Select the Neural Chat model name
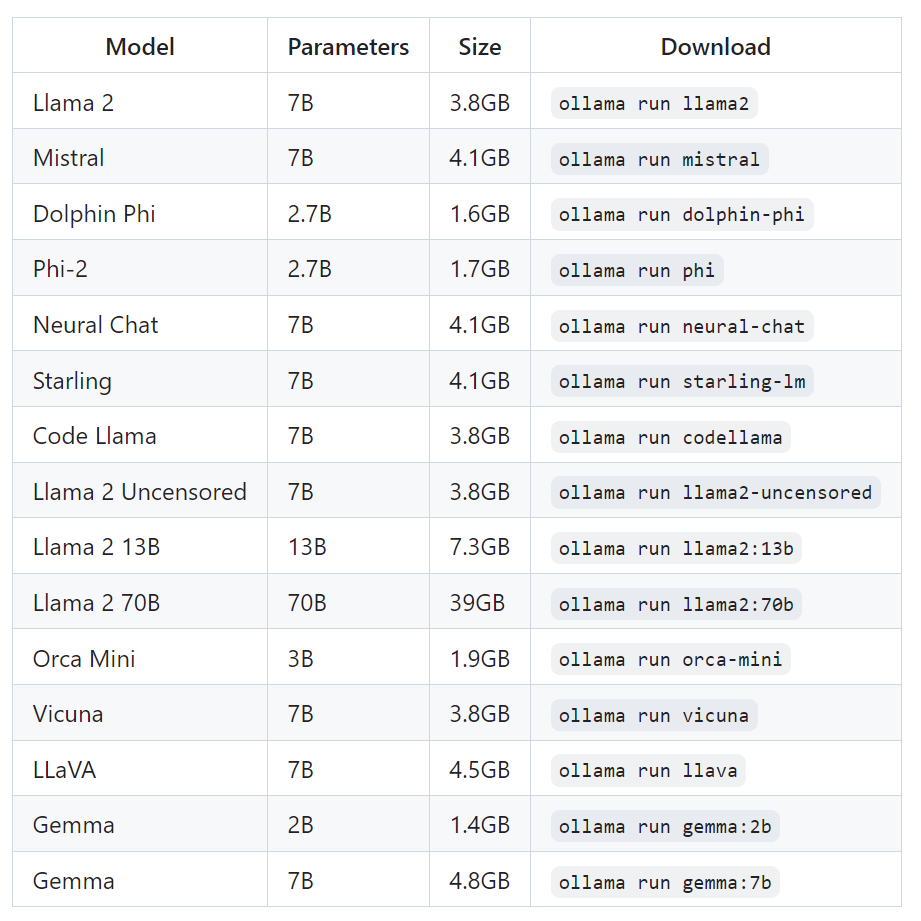Viewport: 921px width, 921px height. point(96,325)
